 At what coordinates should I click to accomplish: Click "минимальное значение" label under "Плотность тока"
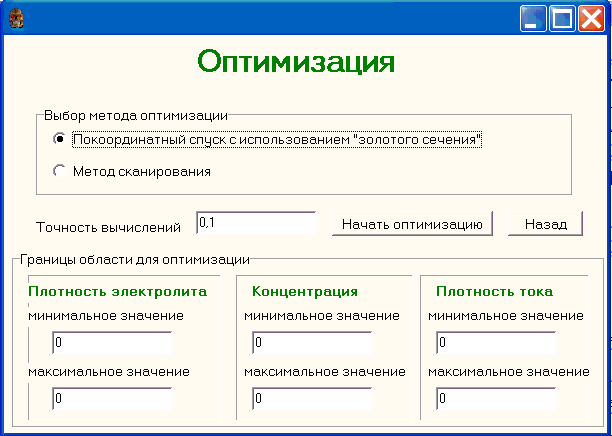tap(506, 316)
